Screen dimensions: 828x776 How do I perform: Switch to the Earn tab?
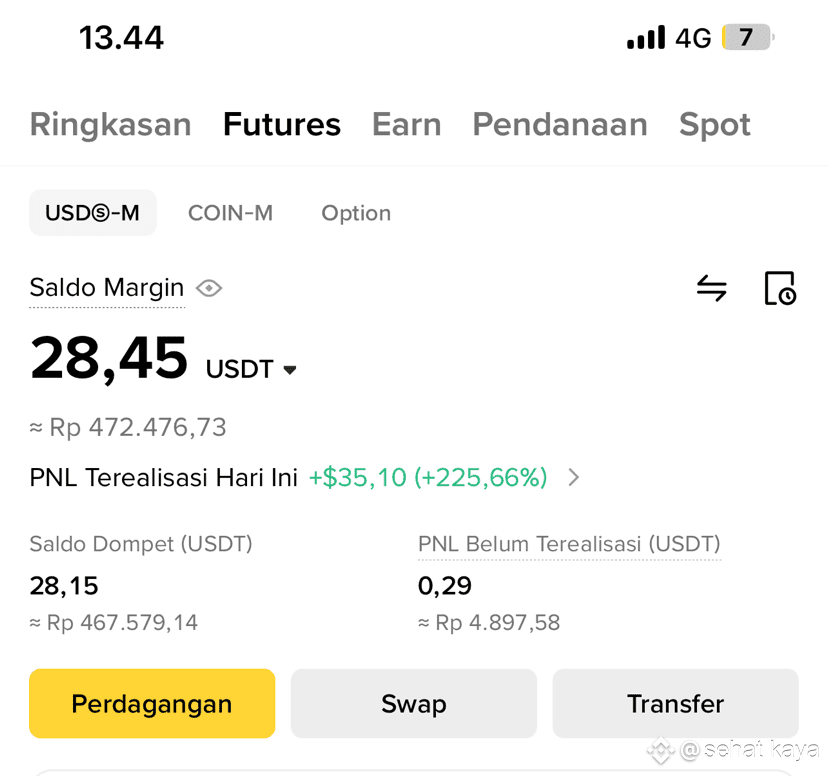pyautogui.click(x=407, y=125)
